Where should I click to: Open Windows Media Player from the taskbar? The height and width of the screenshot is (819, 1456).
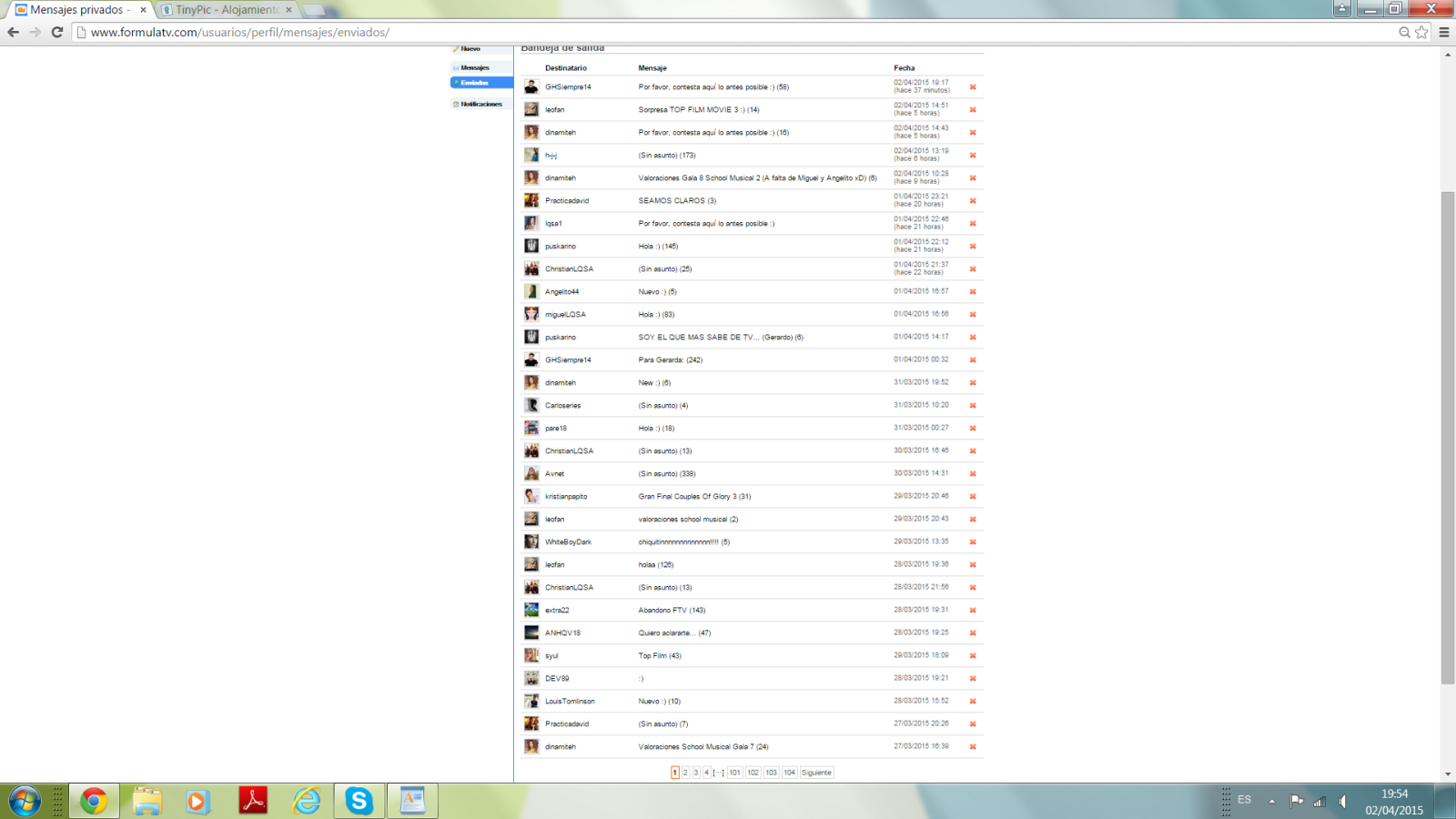(x=197, y=801)
